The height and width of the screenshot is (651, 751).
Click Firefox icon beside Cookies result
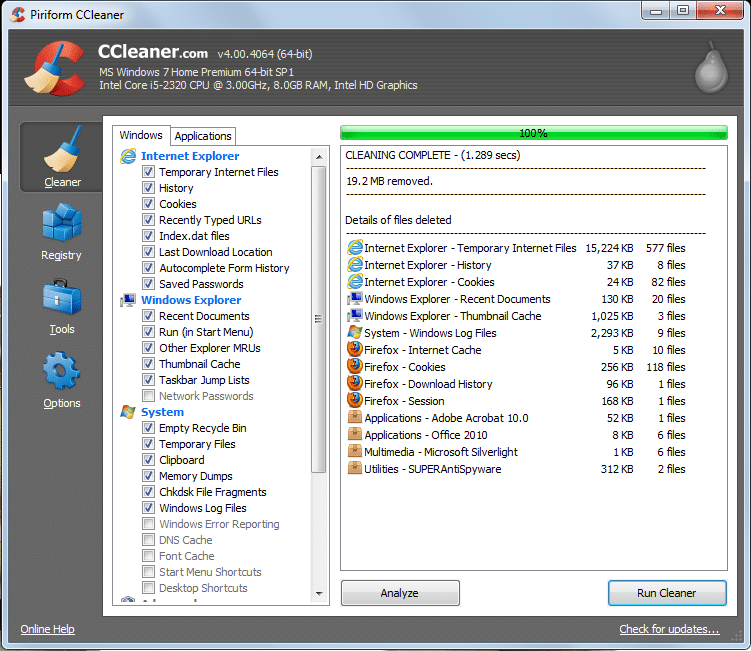coord(355,366)
